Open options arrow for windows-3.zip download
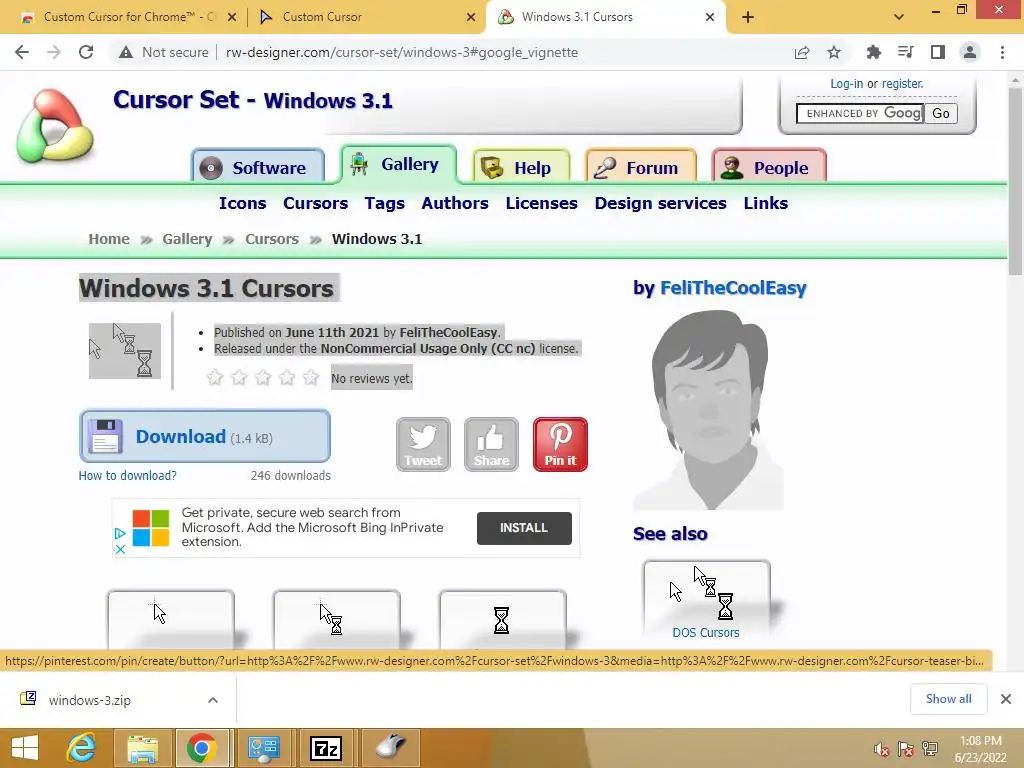 213,700
